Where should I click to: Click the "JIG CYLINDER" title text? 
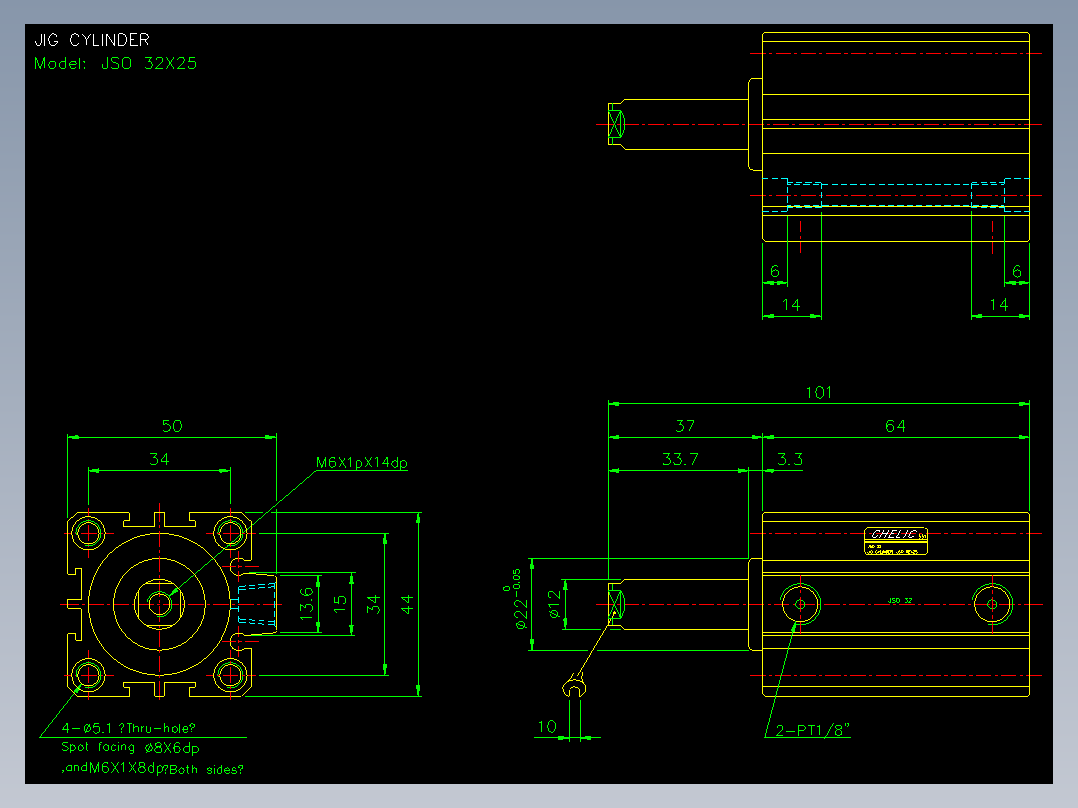91,40
